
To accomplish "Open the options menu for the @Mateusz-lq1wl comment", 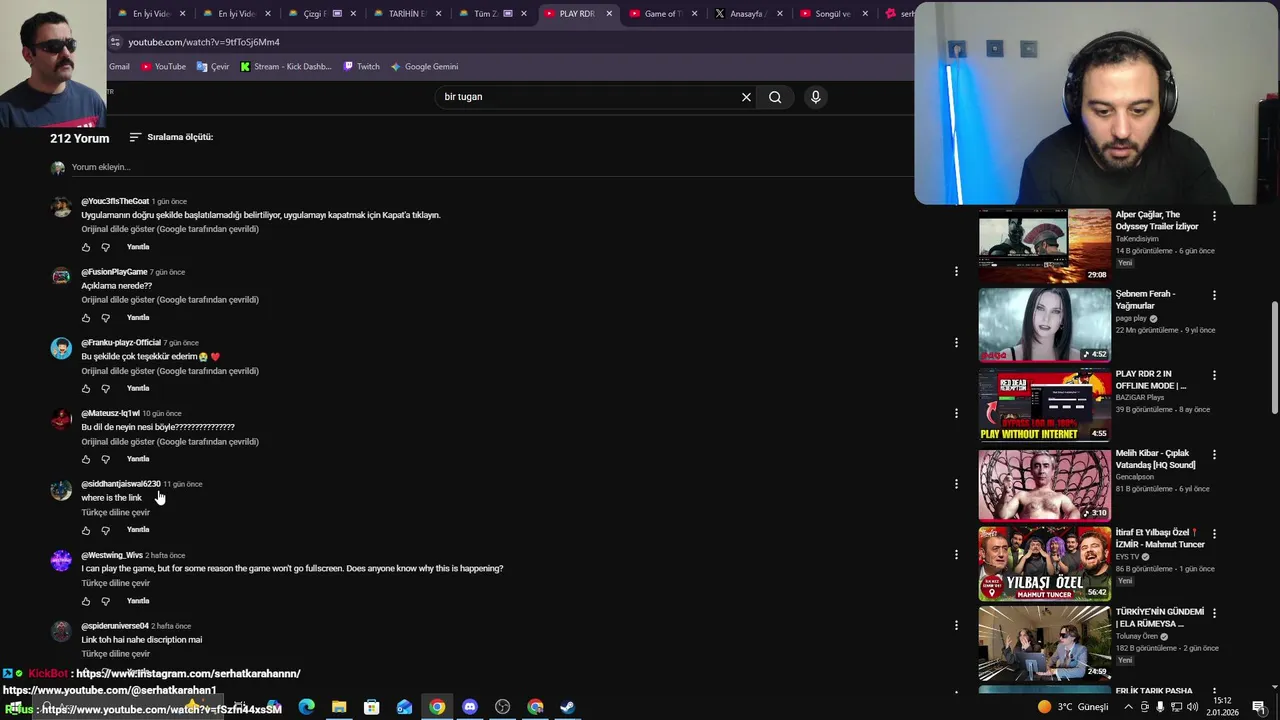I will pyautogui.click(x=956, y=413).
